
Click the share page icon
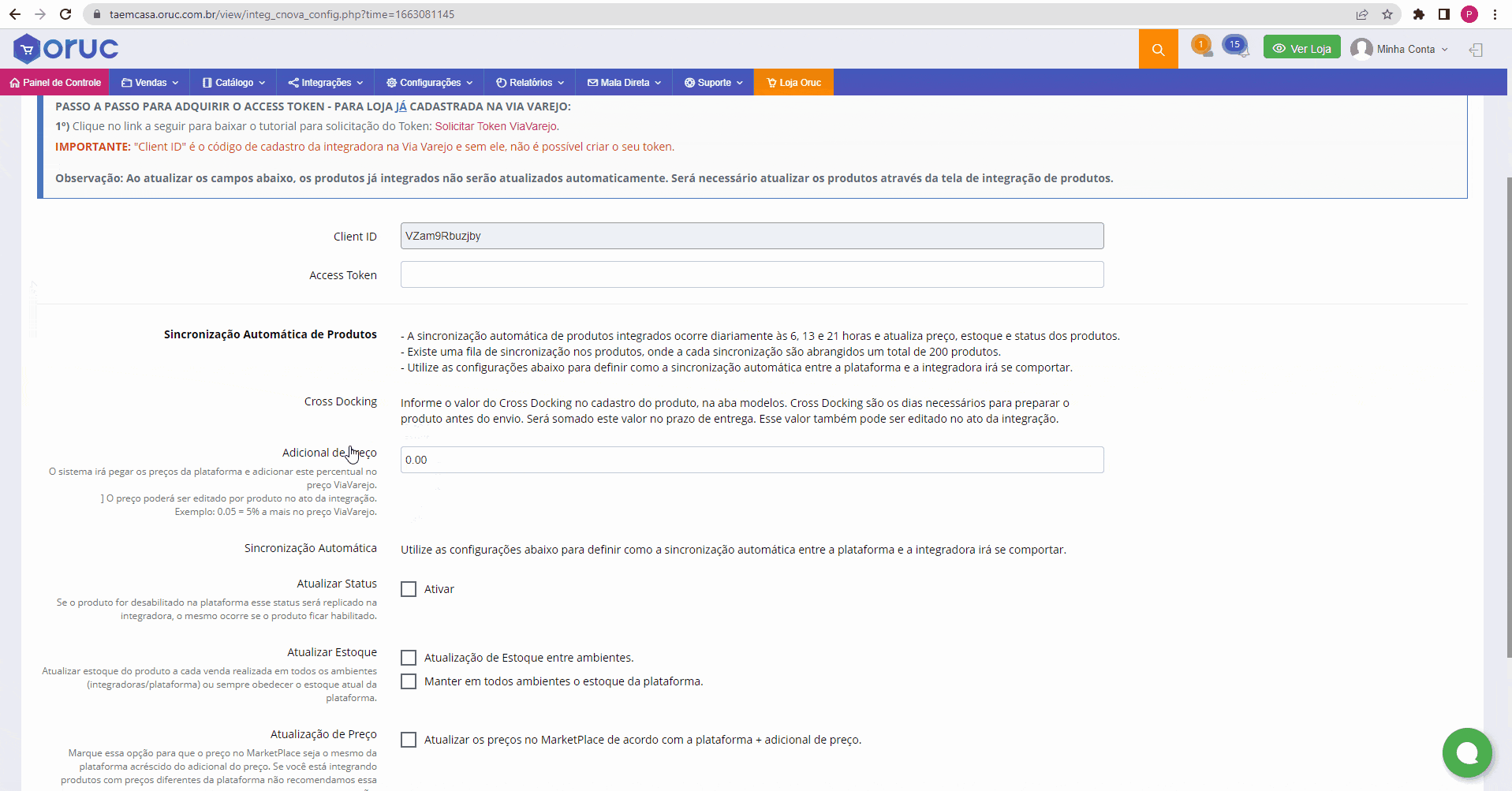pos(1362,14)
